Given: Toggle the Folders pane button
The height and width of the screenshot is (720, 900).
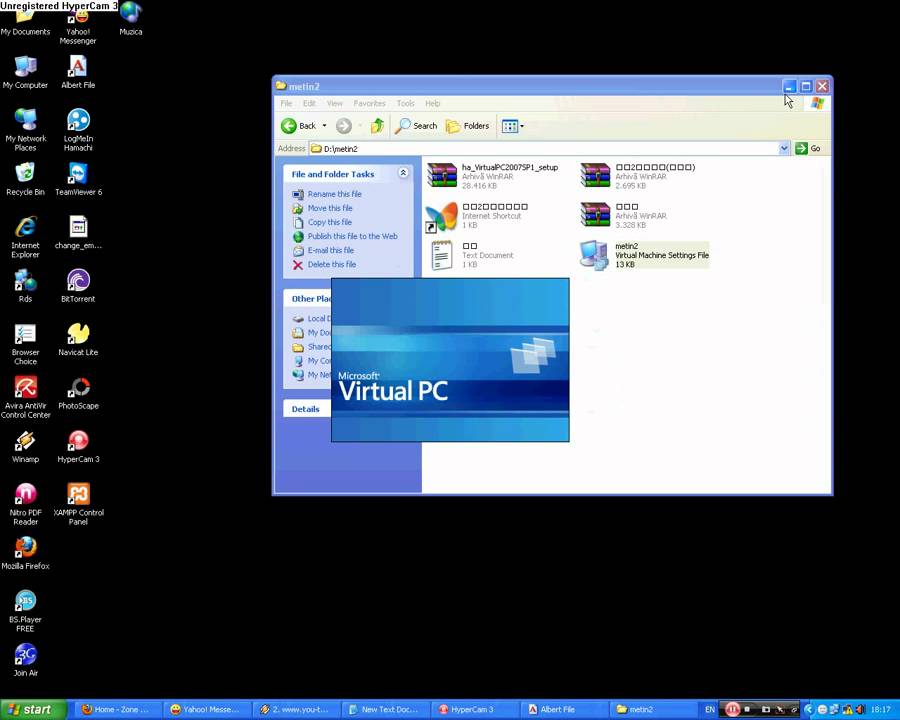Looking at the screenshot, I should tap(468, 126).
